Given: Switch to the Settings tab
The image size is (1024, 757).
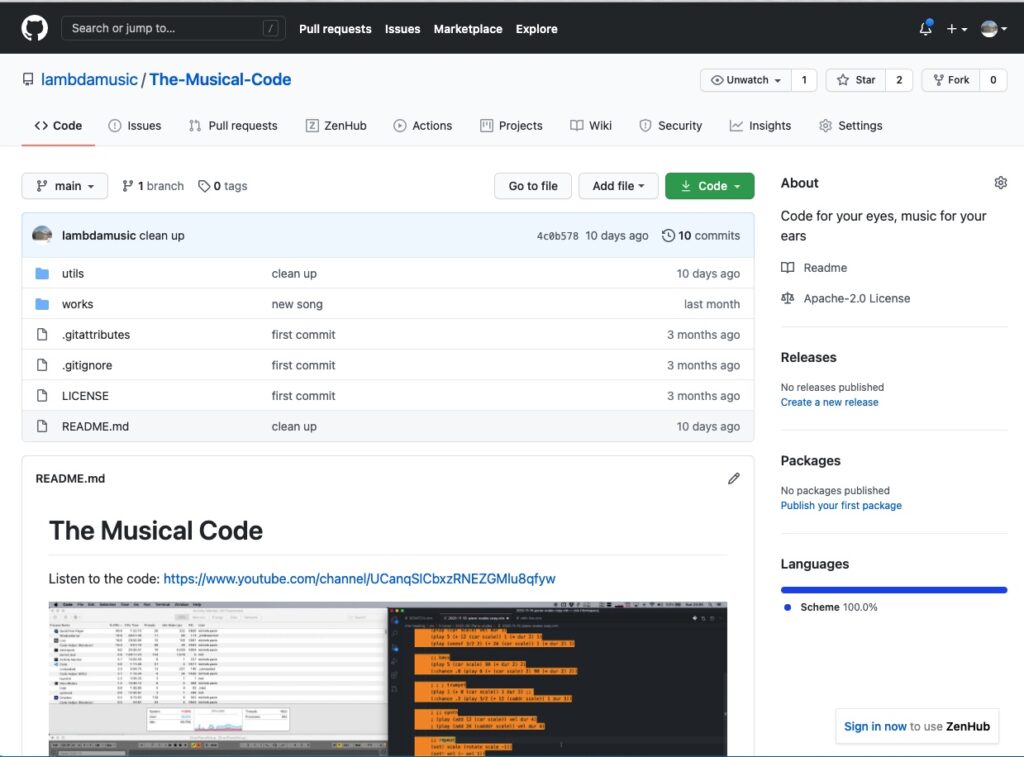Looking at the screenshot, I should point(850,125).
